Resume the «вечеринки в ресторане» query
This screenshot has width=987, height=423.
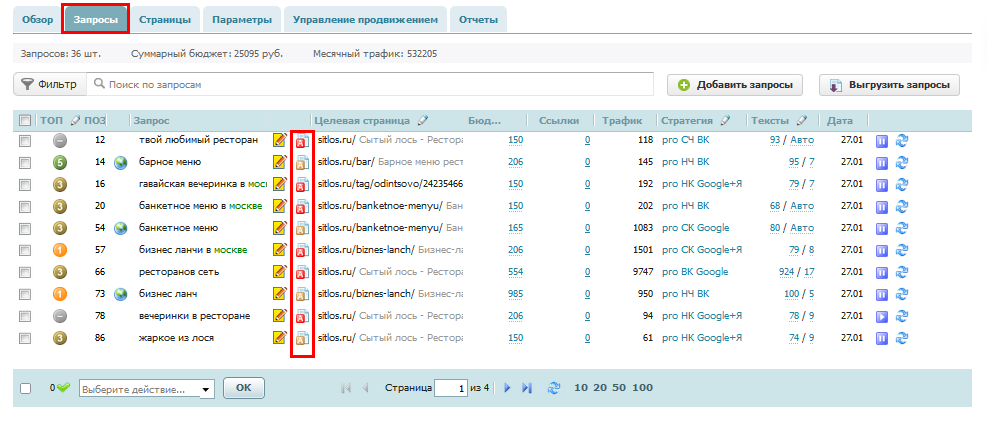tap(882, 316)
